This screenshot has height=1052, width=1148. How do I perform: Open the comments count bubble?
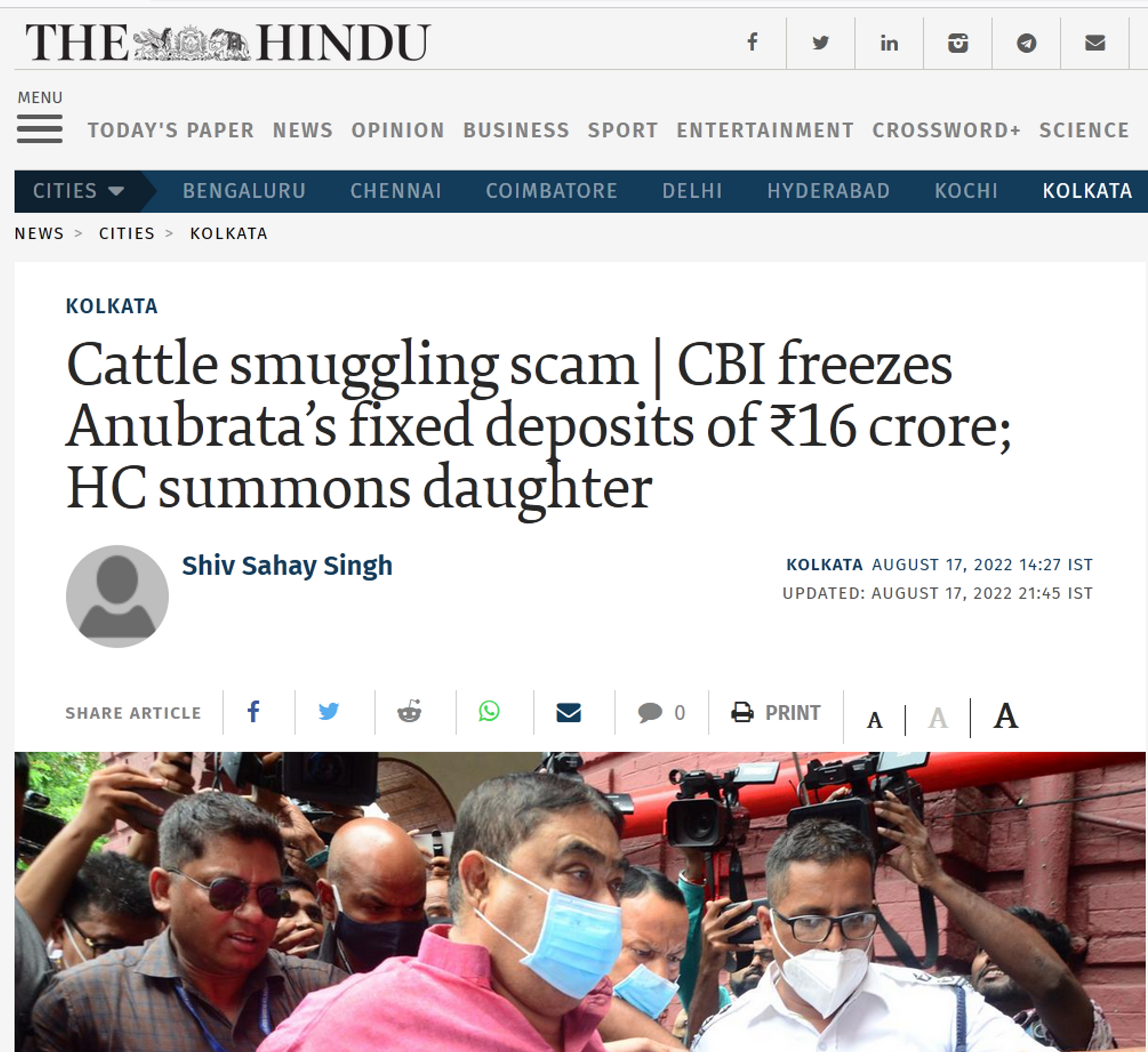(661, 712)
